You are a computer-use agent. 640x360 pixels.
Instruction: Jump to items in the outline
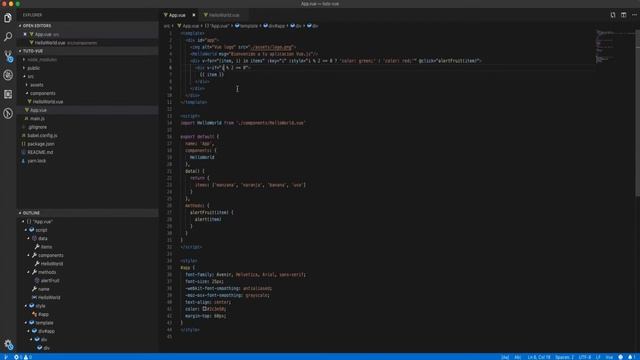[x=46, y=247]
